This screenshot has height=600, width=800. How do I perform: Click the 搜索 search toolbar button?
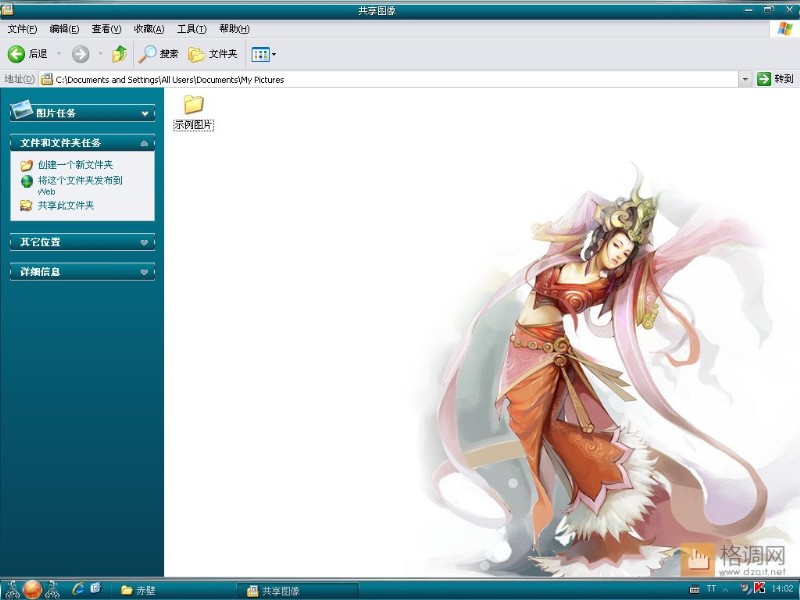point(159,54)
